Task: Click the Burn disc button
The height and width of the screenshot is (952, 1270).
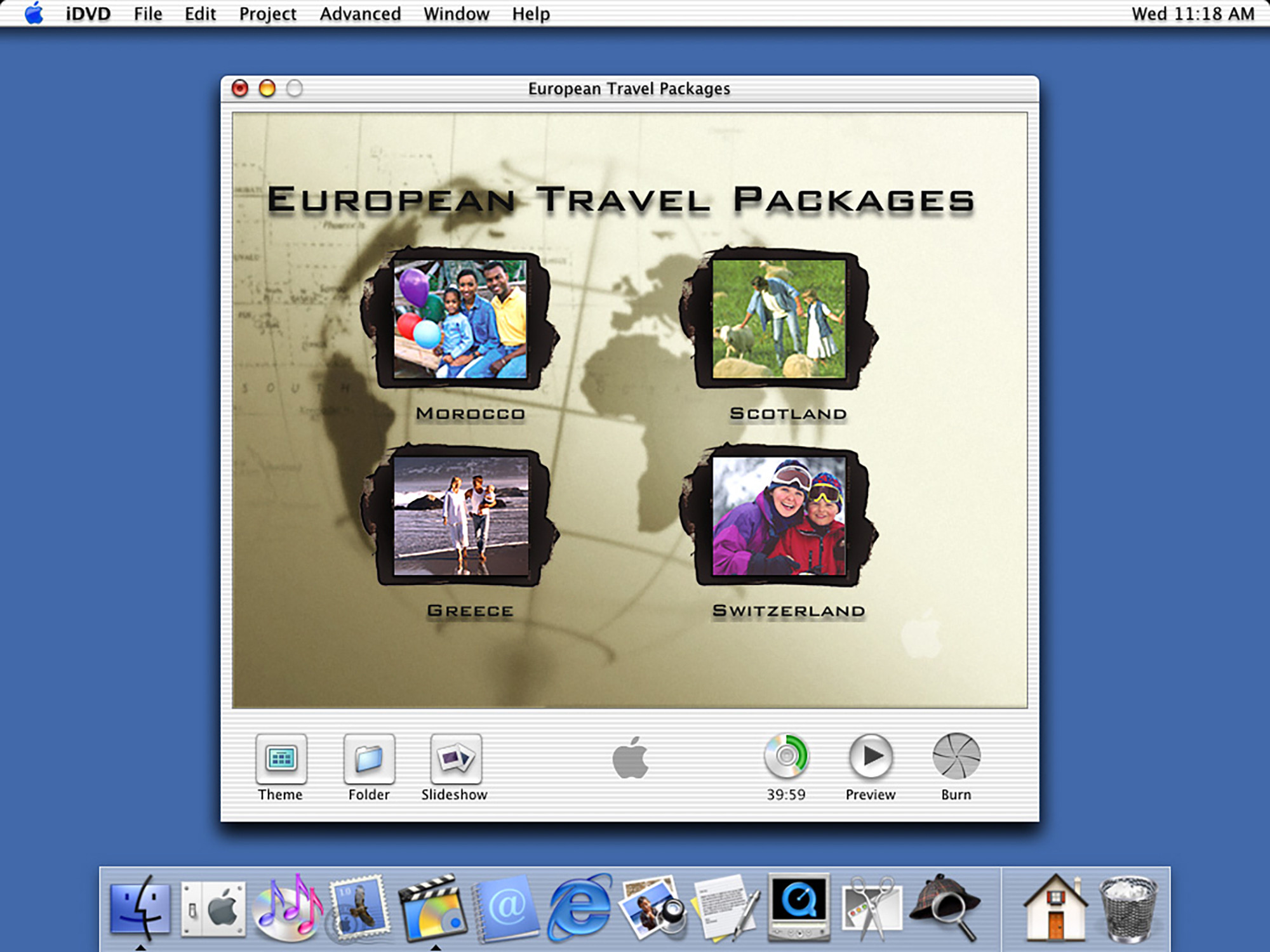Action: pyautogui.click(x=956, y=757)
